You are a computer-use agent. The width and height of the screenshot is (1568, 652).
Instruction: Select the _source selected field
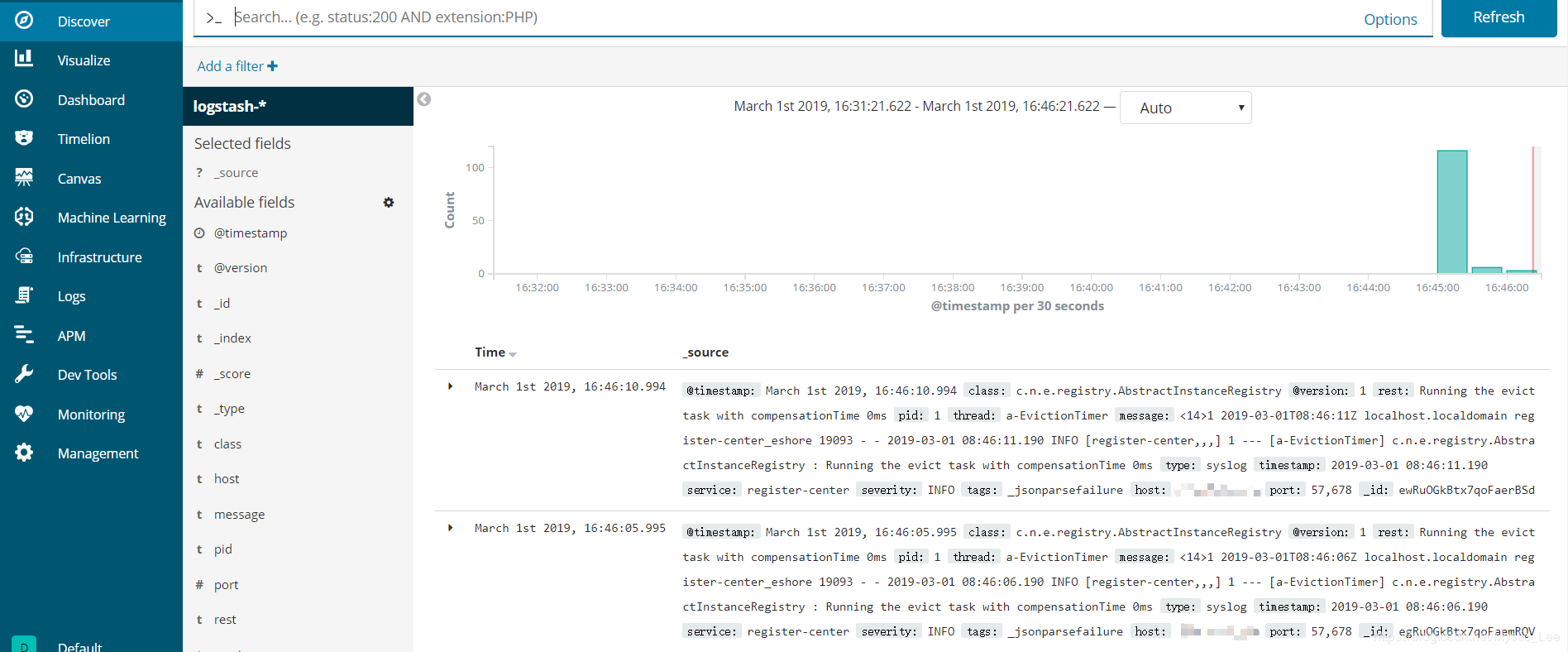tap(236, 172)
